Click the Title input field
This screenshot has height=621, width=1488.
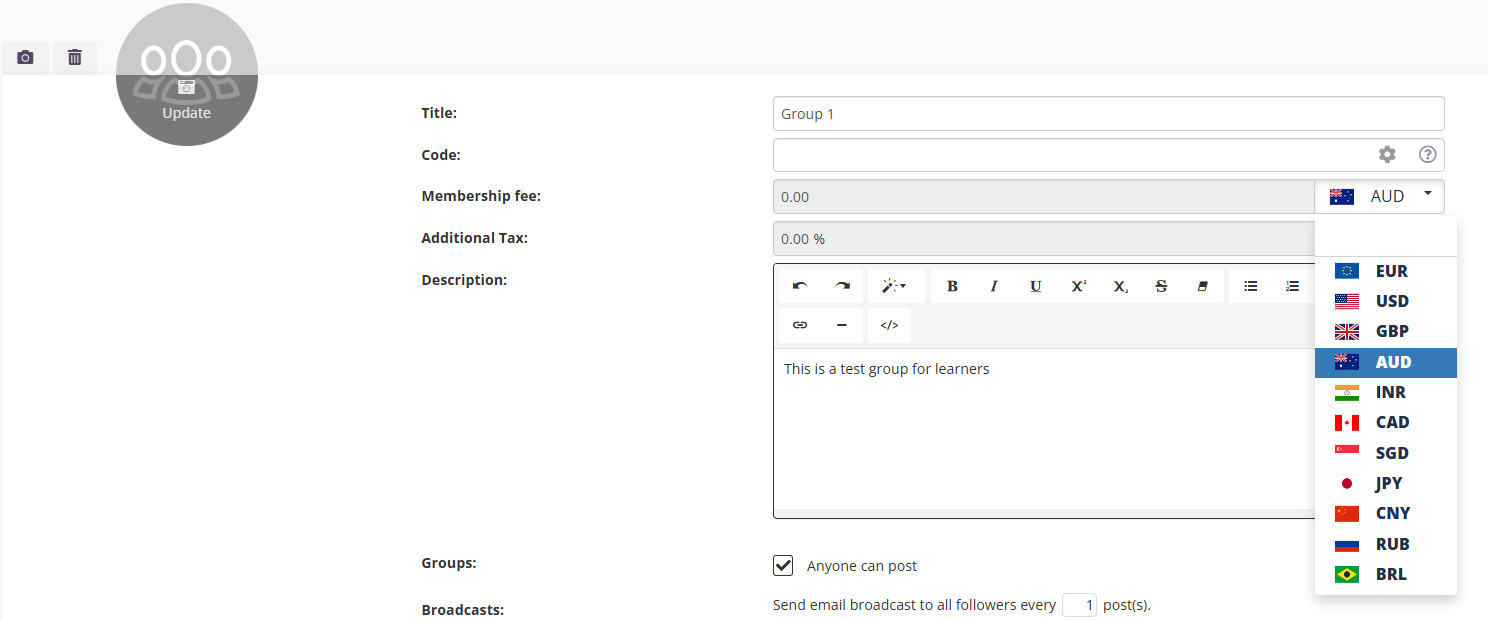coord(1108,114)
